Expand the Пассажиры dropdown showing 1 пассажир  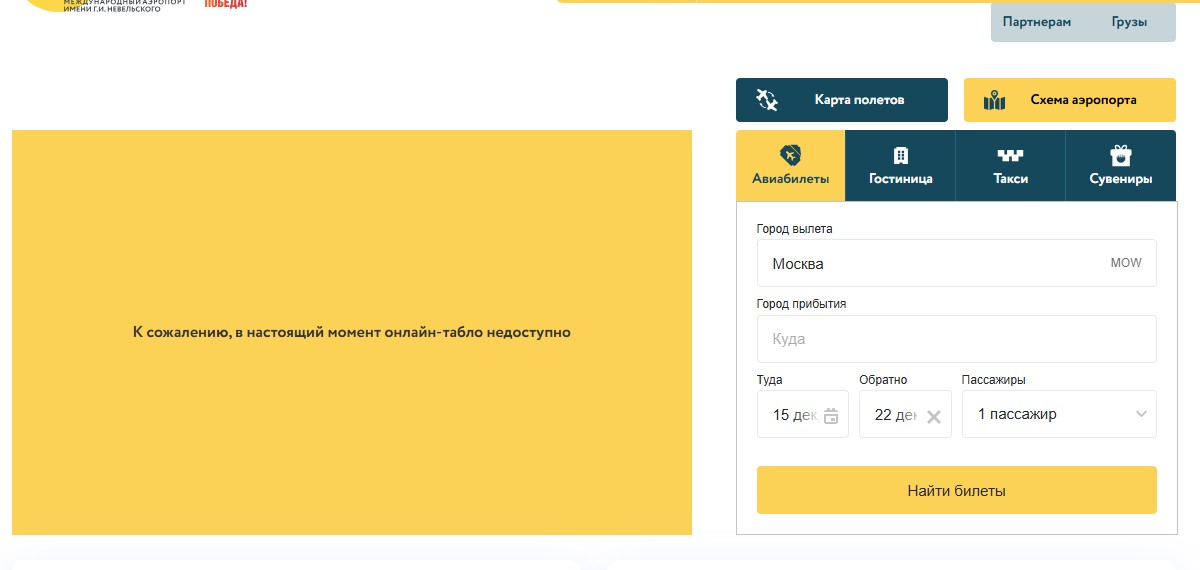point(1058,414)
